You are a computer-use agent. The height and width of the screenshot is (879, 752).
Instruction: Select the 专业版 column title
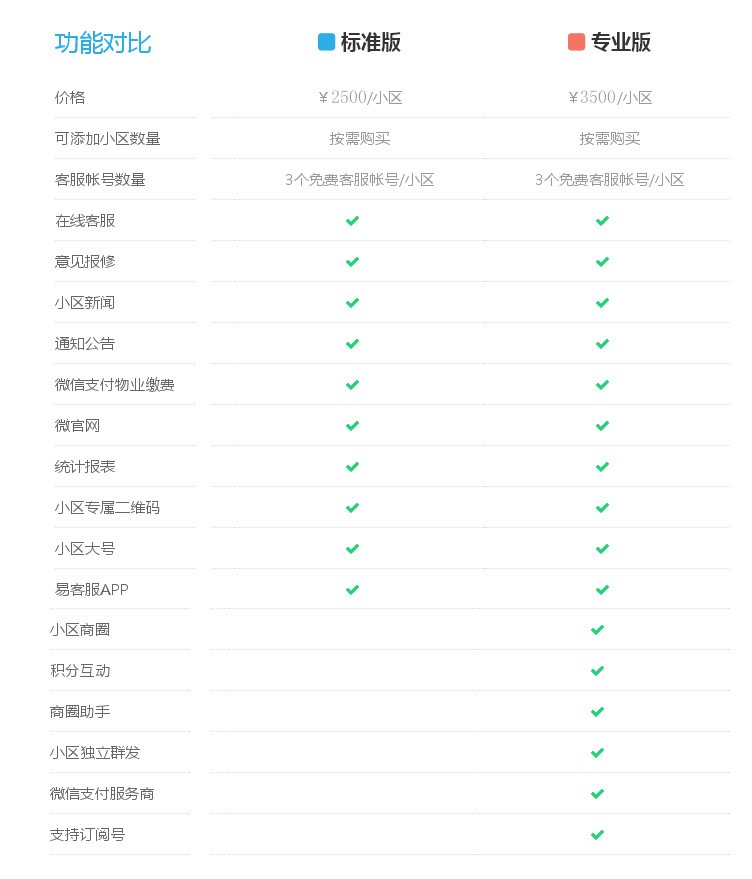click(621, 43)
